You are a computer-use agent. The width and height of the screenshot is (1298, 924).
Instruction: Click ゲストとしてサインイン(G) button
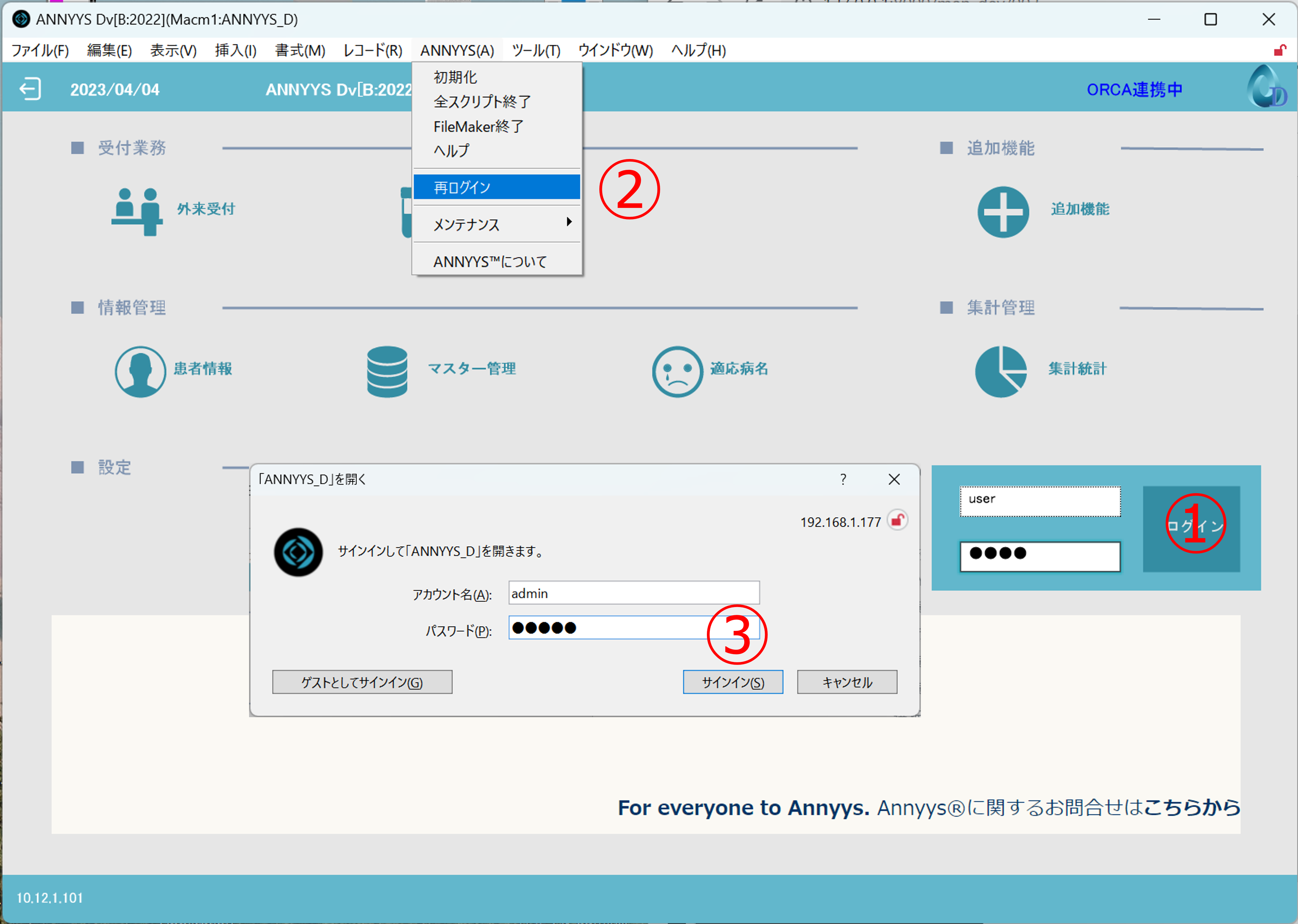[x=362, y=682]
